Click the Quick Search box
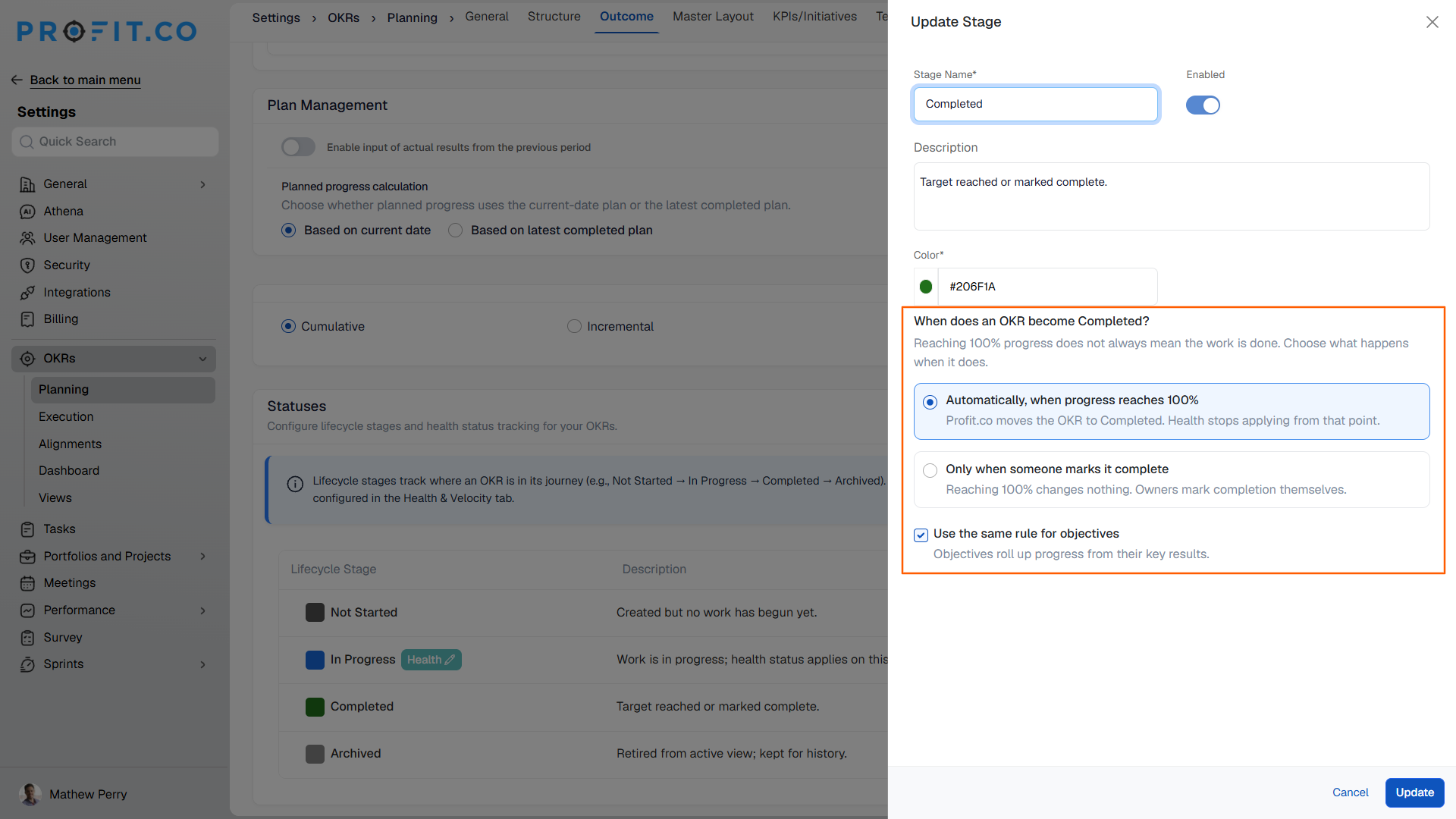The height and width of the screenshot is (819, 1456). (x=115, y=142)
